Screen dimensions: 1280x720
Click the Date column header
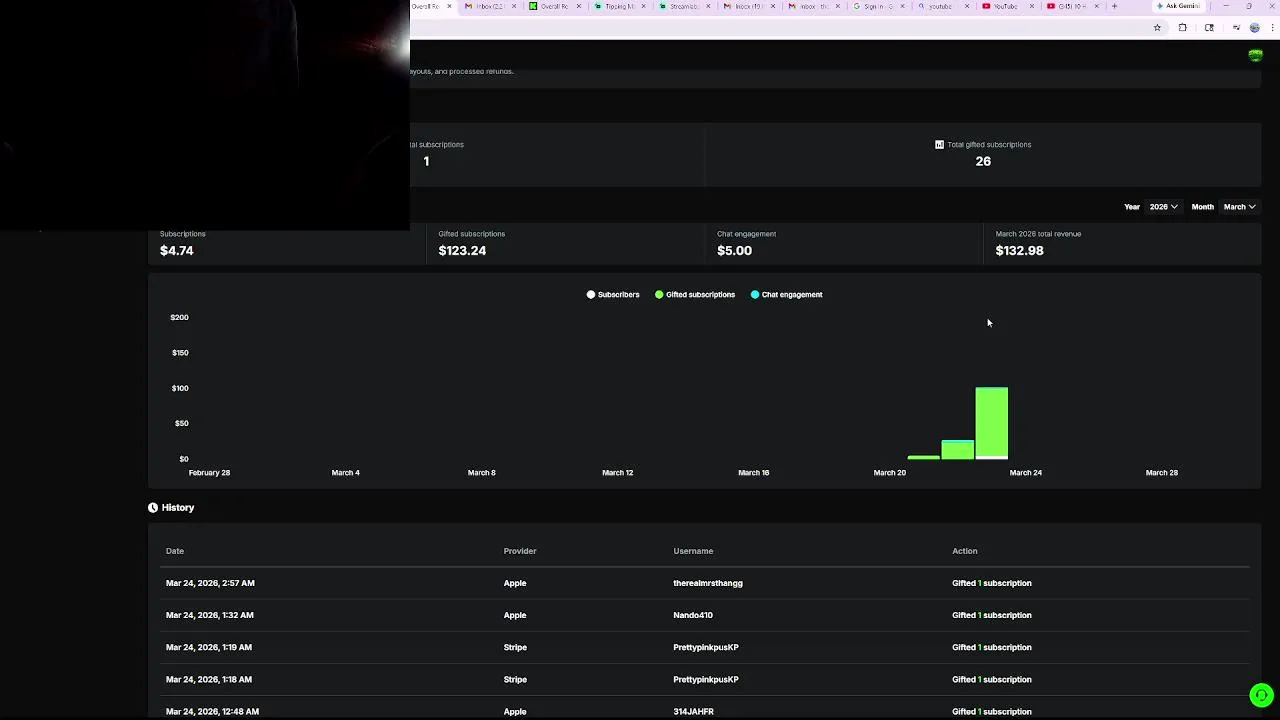[175, 551]
